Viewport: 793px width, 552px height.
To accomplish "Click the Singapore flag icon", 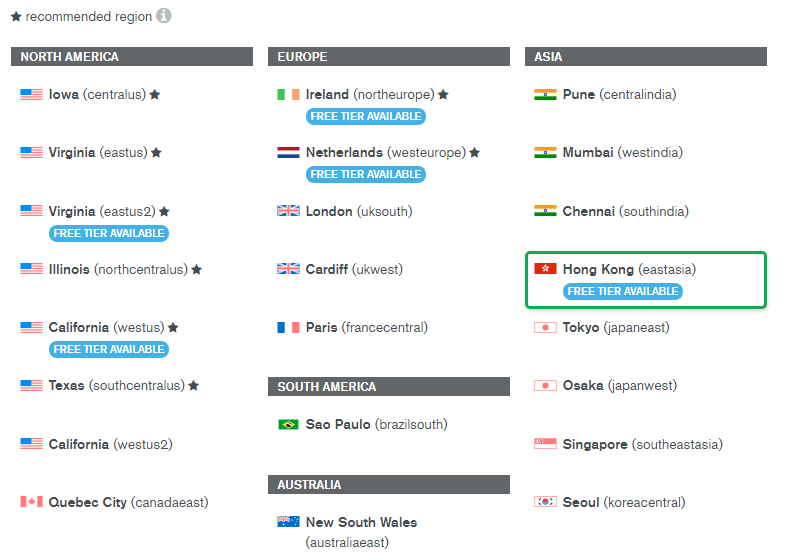I will point(545,444).
